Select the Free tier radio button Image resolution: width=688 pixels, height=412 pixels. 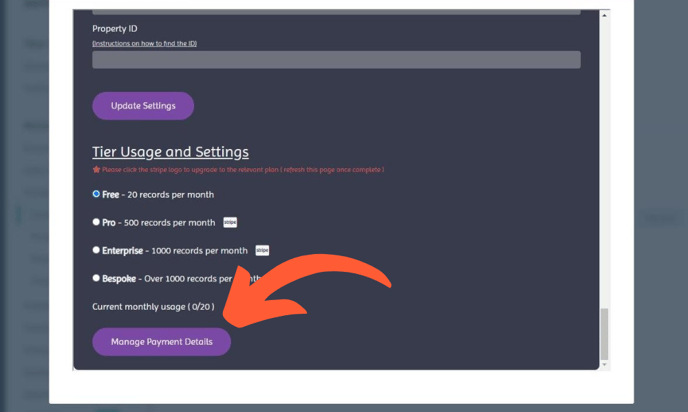click(96, 194)
